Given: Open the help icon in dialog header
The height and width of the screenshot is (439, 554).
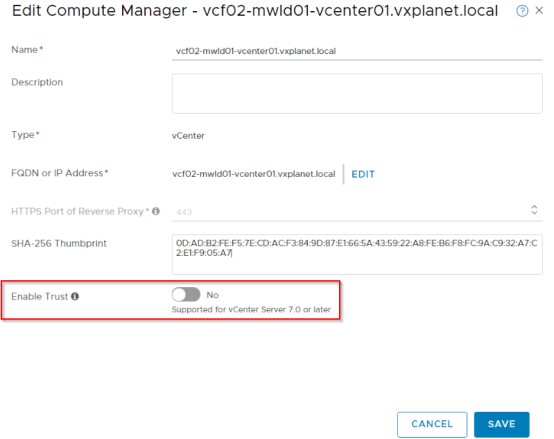Looking at the screenshot, I should tap(522, 11).
